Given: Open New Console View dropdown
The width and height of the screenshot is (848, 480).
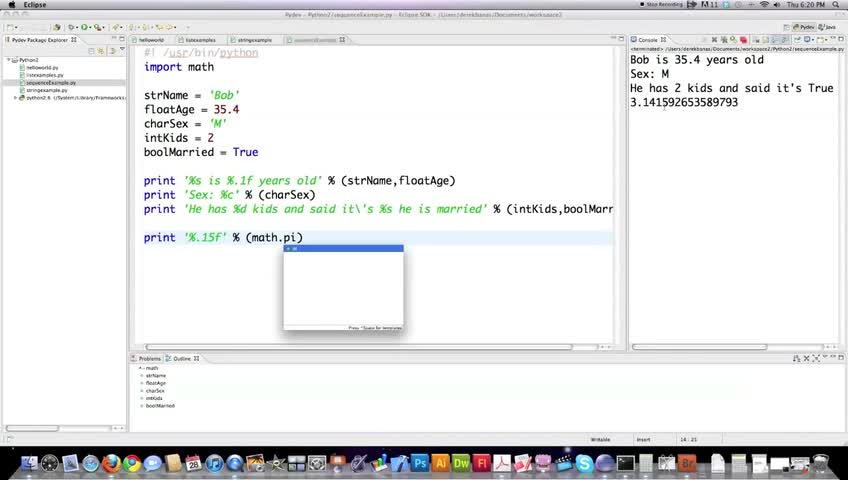Looking at the screenshot, I should click(x=826, y=40).
